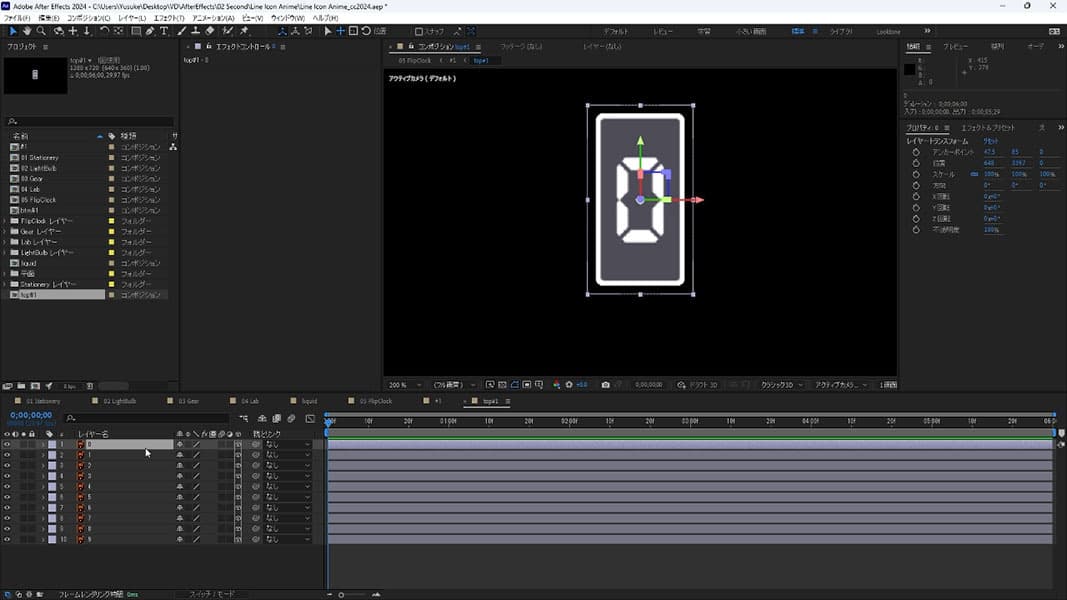Hide layer 1 with its eye icon

(x=7, y=444)
